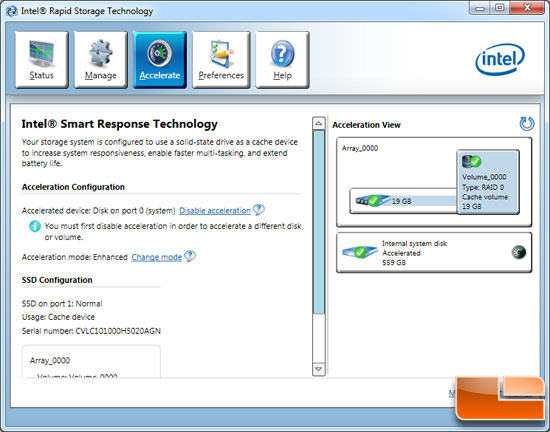Image resolution: width=550 pixels, height=432 pixels.
Task: Click the scrollbar down arrow
Action: (318, 369)
